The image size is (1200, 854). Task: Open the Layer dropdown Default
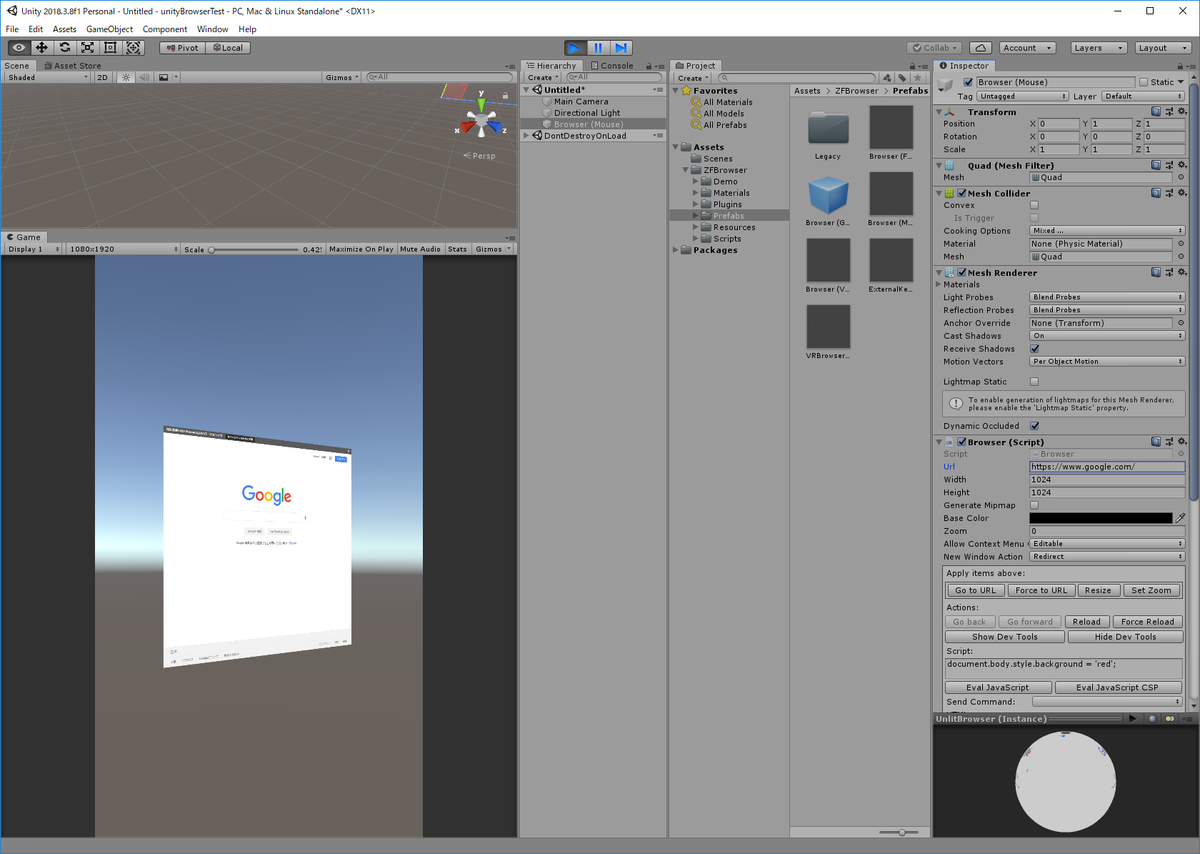1142,96
